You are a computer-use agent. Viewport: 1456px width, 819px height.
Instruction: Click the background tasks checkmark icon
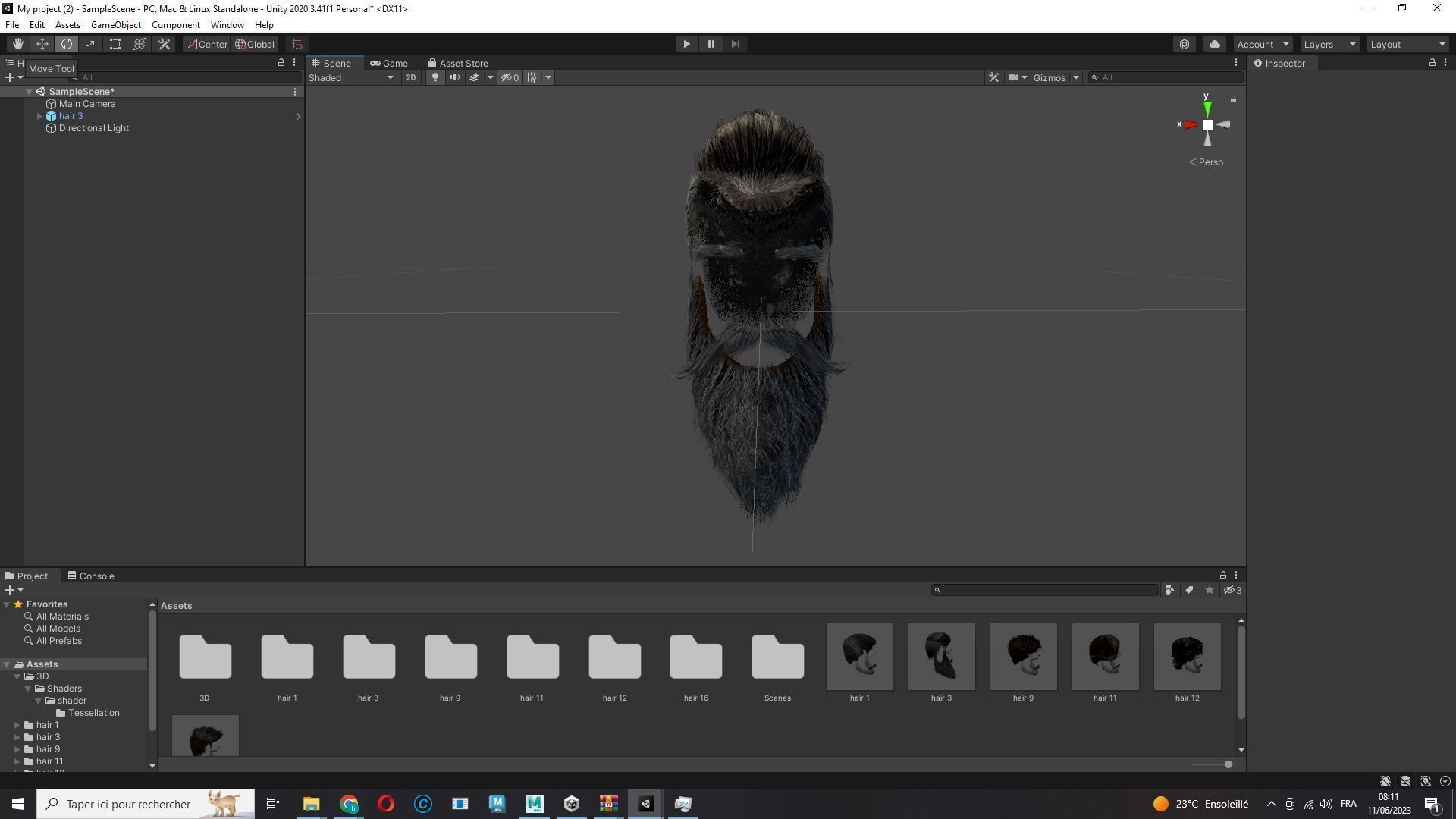[x=1445, y=781]
